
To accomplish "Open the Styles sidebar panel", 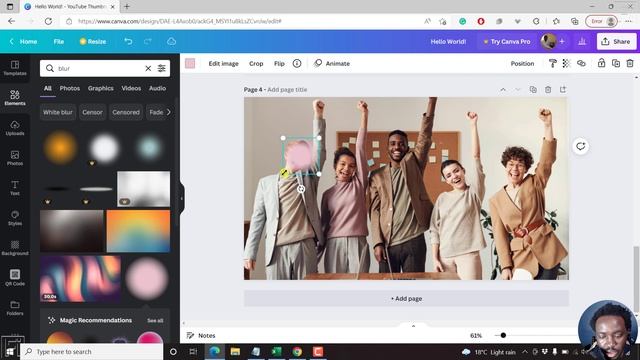I will [15, 218].
